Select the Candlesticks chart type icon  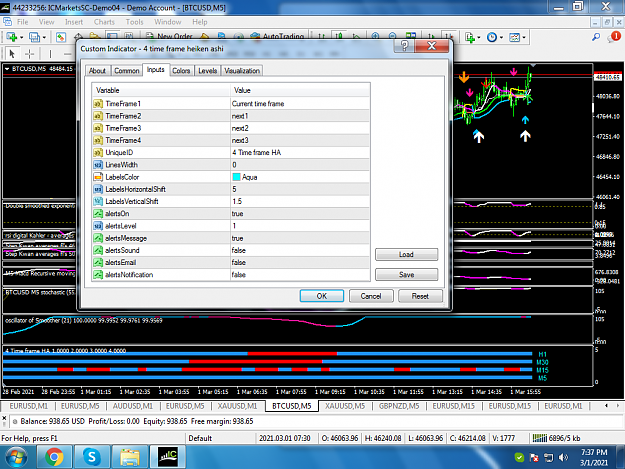pyautogui.click(x=339, y=36)
